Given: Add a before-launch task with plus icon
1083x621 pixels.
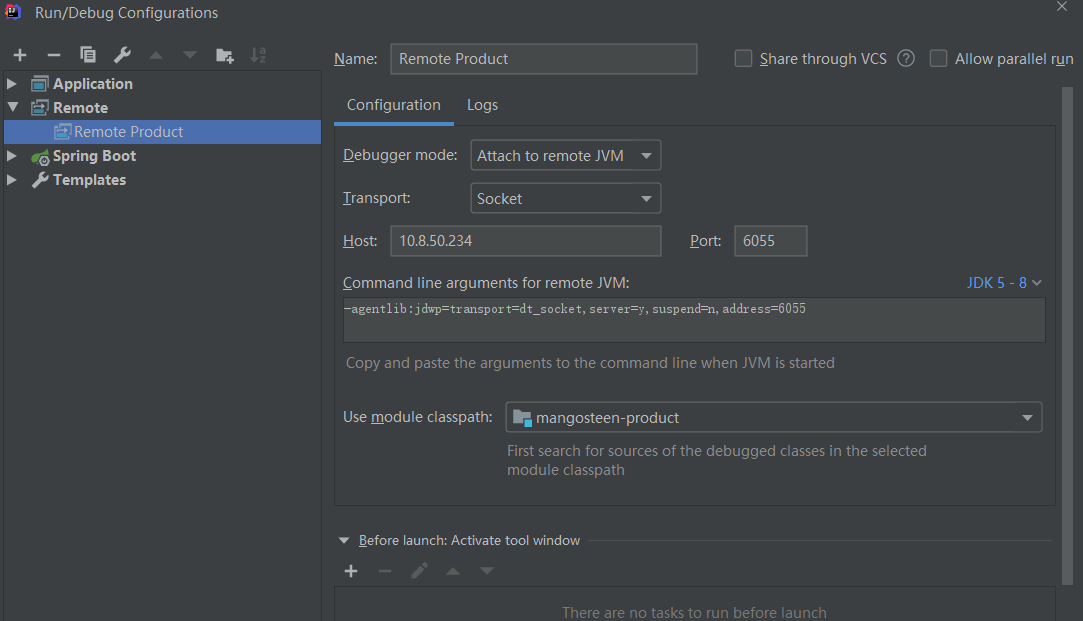Looking at the screenshot, I should (351, 571).
